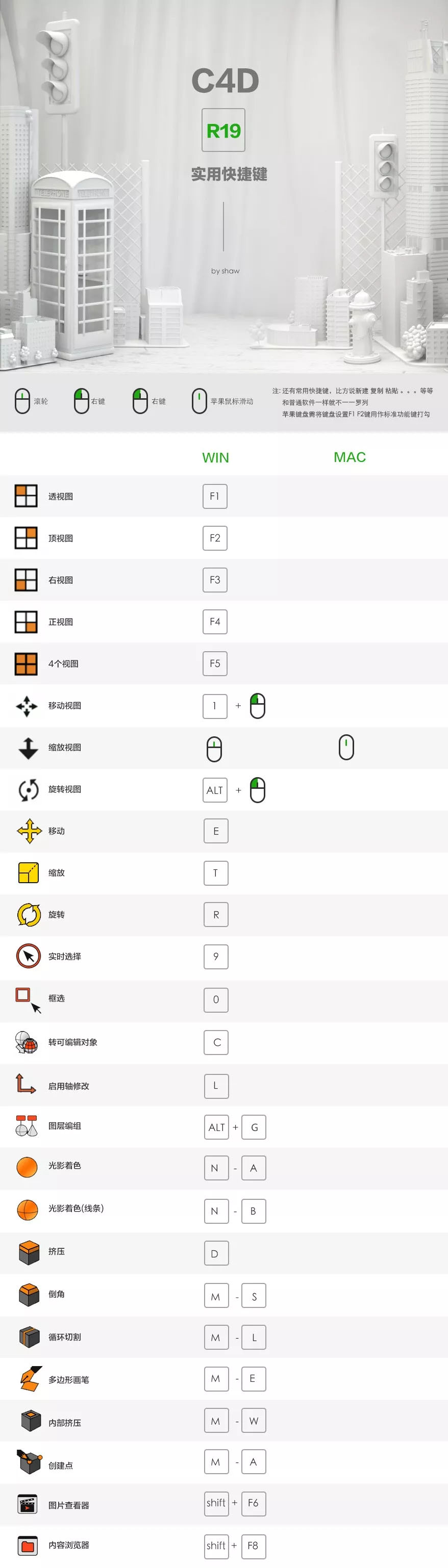Click the C4D title text
Image resolution: width=448 pixels, height=1568 pixels.
click(x=225, y=81)
